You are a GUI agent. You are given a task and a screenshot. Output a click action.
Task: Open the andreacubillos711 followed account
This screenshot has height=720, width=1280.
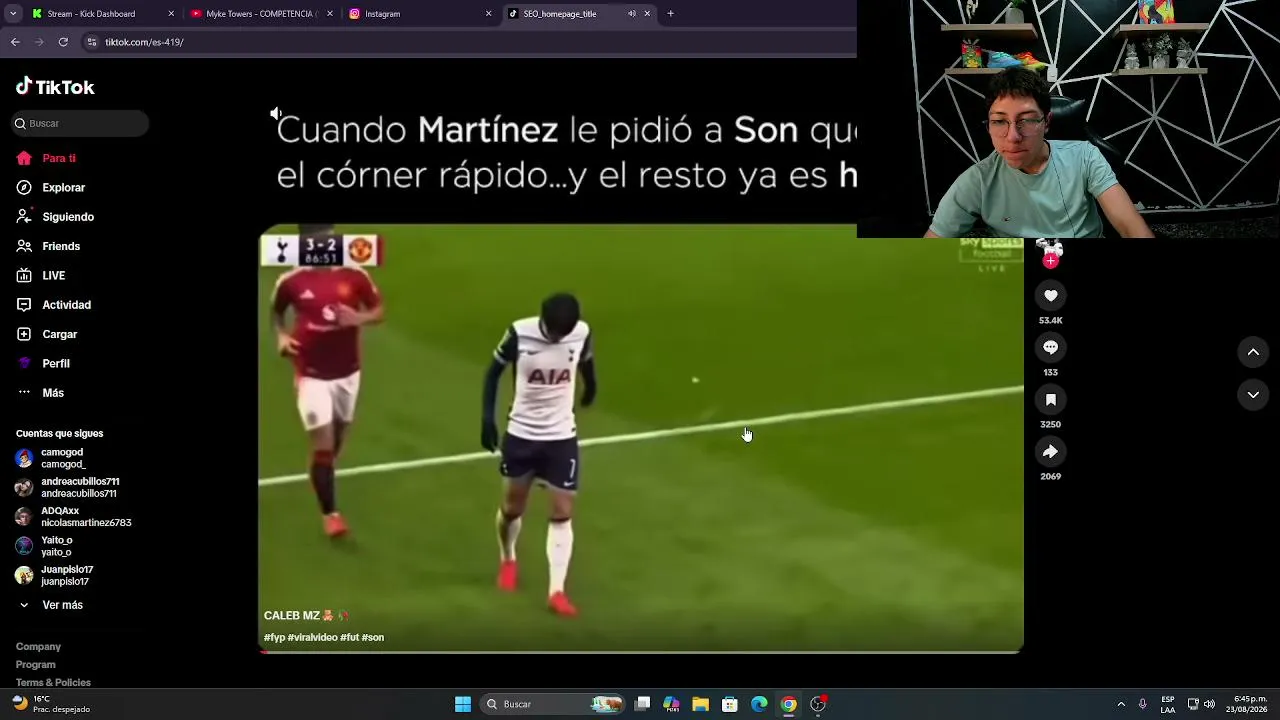(67, 488)
